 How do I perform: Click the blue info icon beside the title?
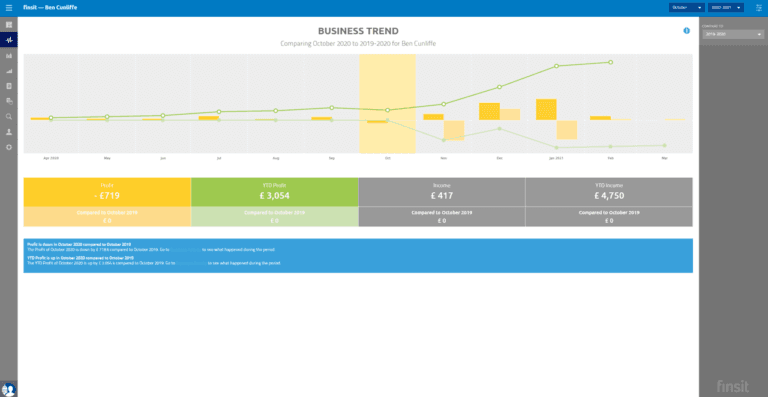(686, 31)
